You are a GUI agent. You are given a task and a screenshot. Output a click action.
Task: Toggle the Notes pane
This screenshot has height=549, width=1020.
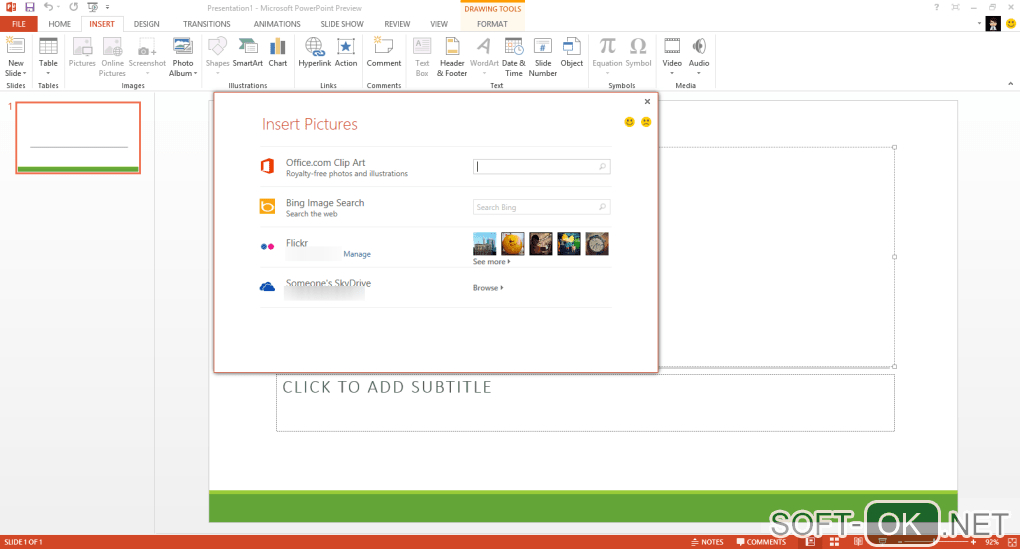click(x=707, y=542)
